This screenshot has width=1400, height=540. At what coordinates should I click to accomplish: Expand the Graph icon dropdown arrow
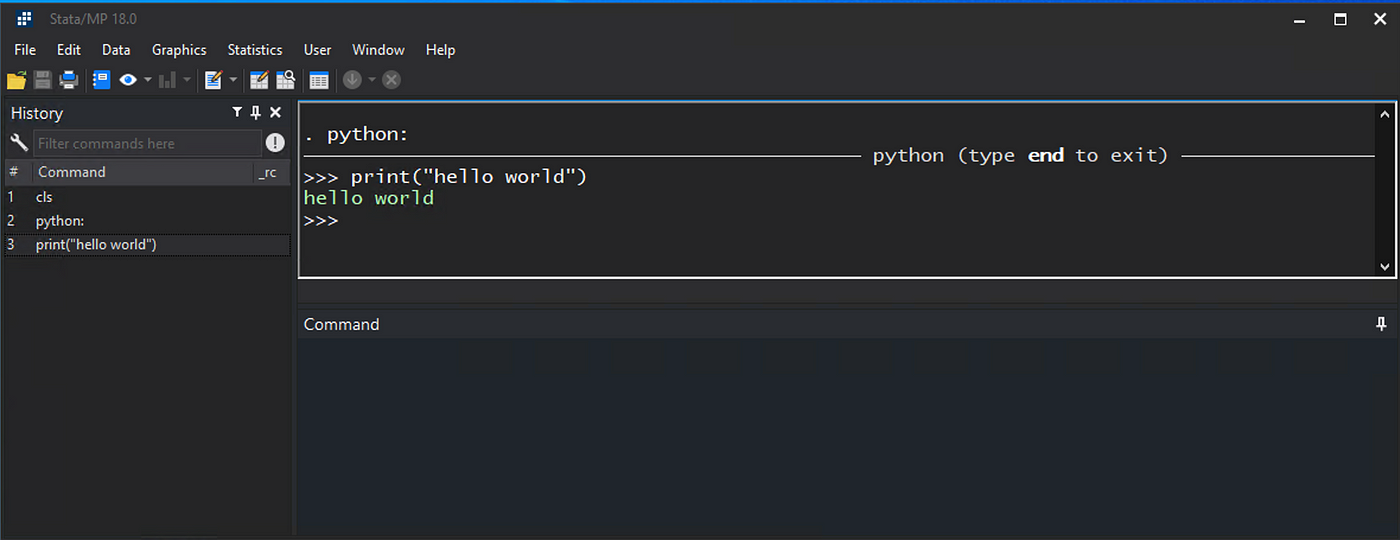point(186,80)
